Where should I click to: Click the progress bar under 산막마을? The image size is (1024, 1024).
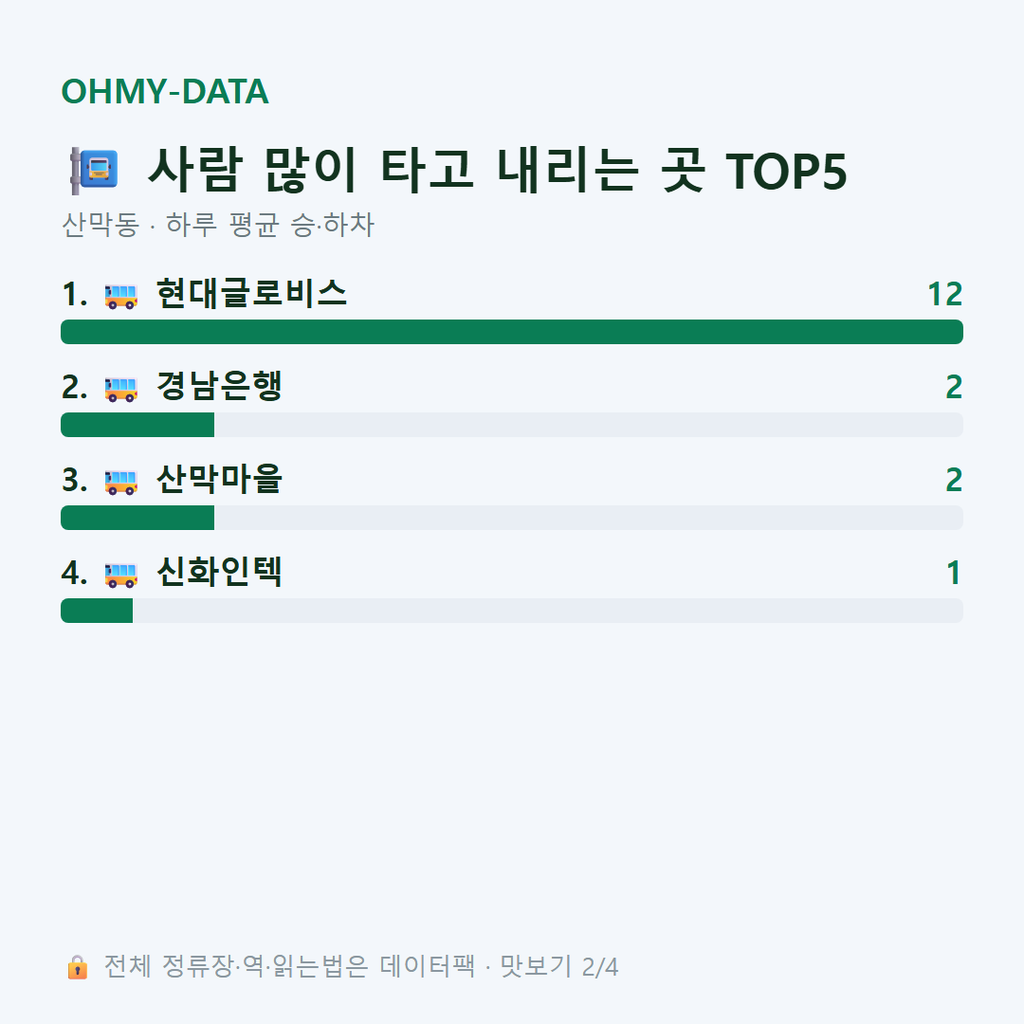point(512,518)
